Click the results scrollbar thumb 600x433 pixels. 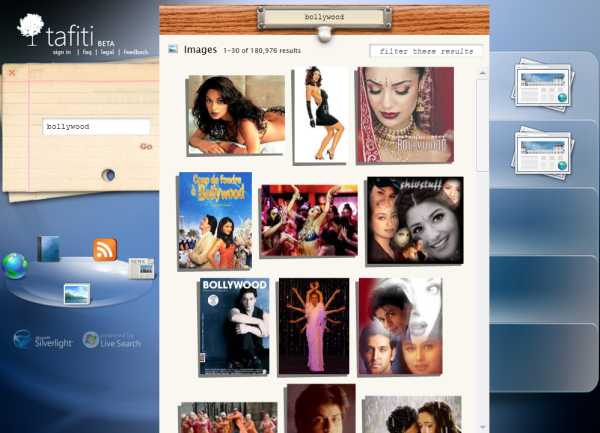click(x=482, y=125)
